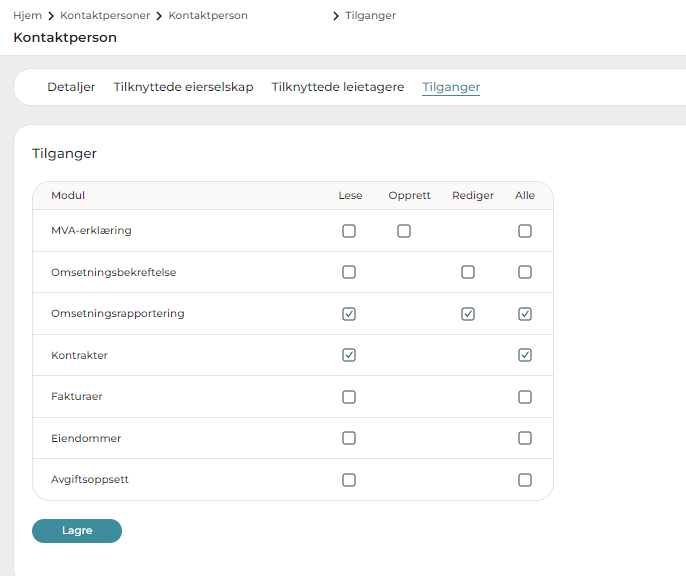Enable Alle for Avgiftsoppsett
The image size is (686, 576).
525,480
